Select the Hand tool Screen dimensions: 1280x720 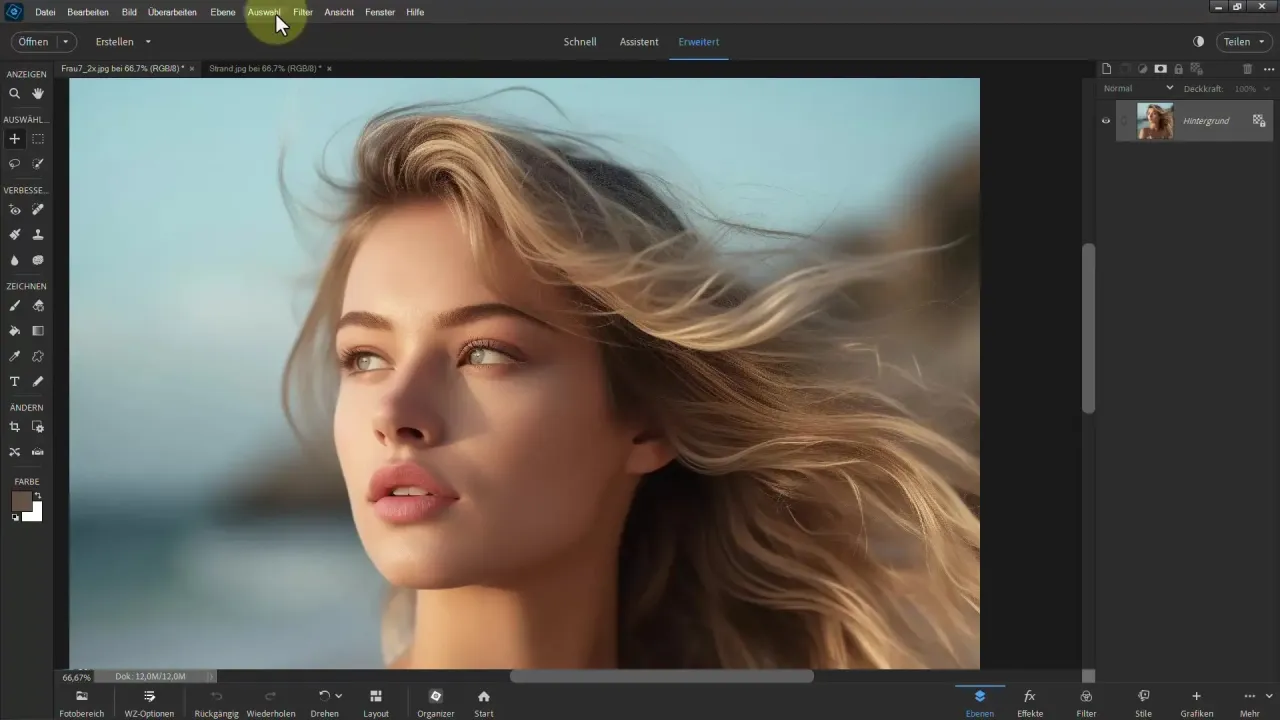tap(40, 92)
